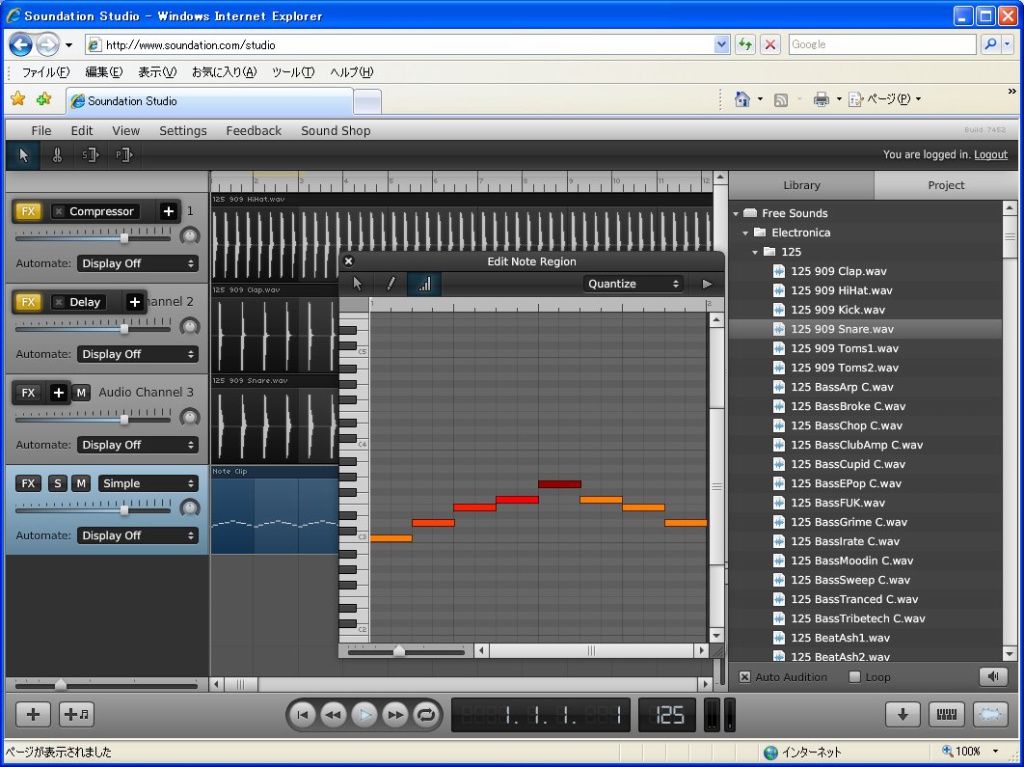
Task: Click the browser Home icon
Action: (x=742, y=99)
